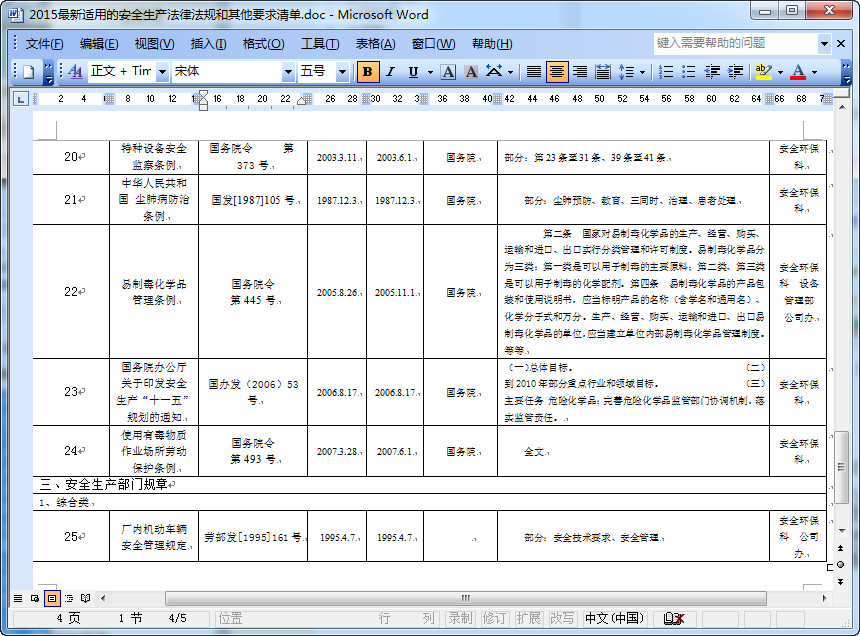
Task: Click the vertical scrollbar thumb
Action: pos(841,467)
